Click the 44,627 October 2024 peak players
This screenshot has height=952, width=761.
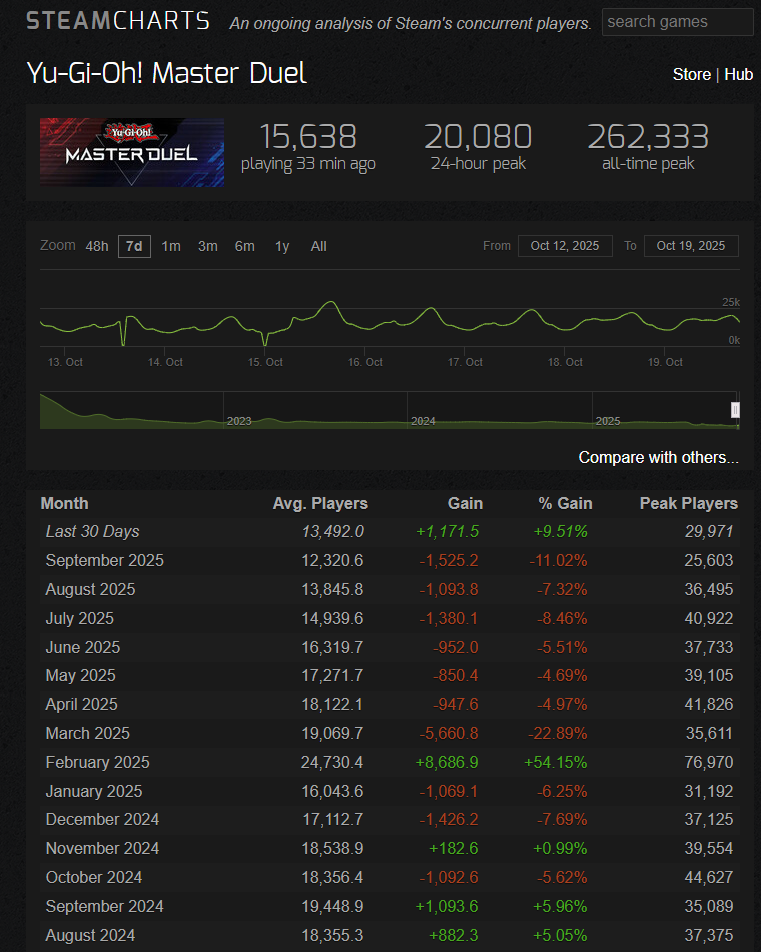[x=709, y=877]
